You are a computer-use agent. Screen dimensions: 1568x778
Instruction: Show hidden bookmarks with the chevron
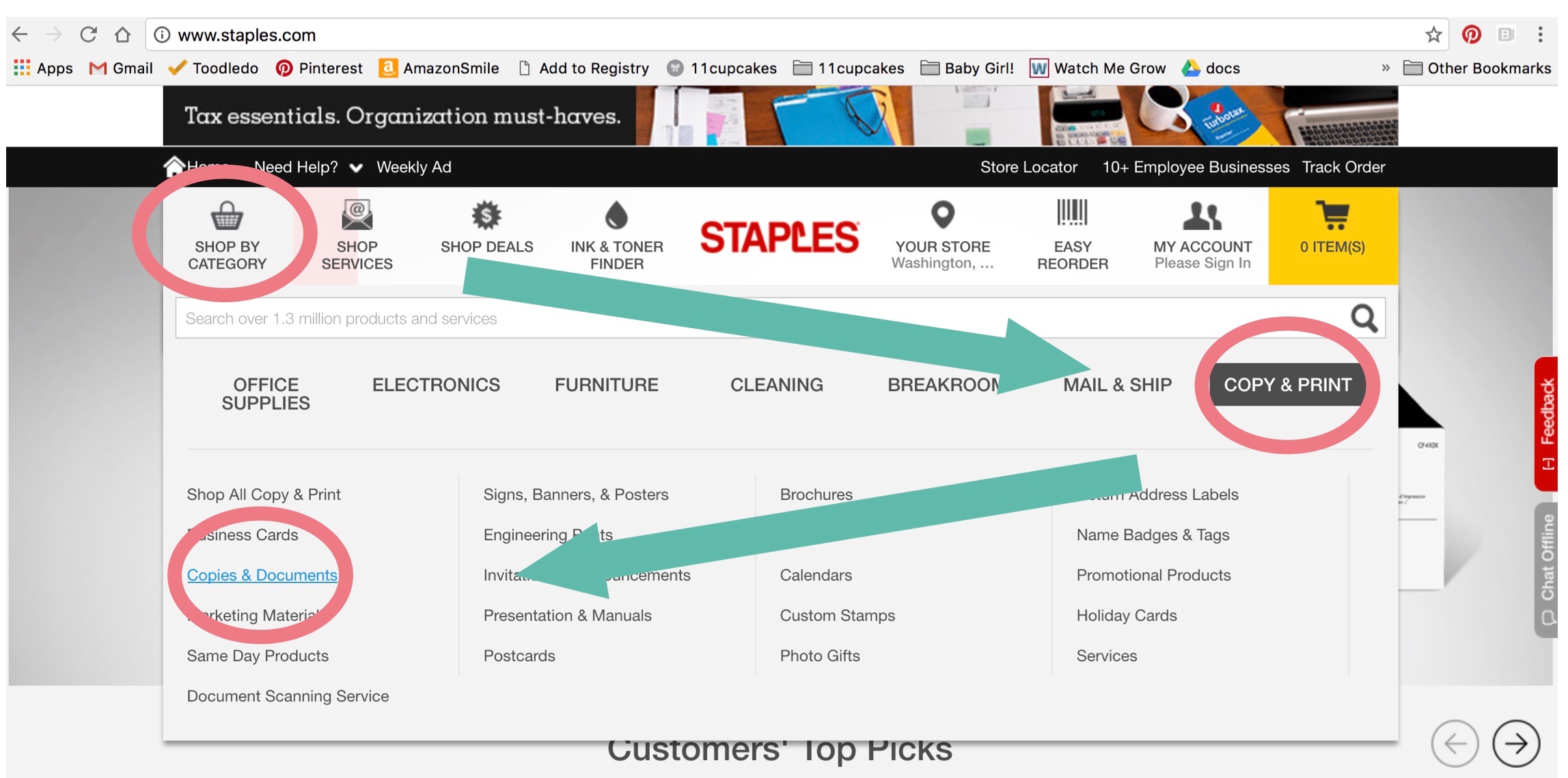[x=1385, y=68]
